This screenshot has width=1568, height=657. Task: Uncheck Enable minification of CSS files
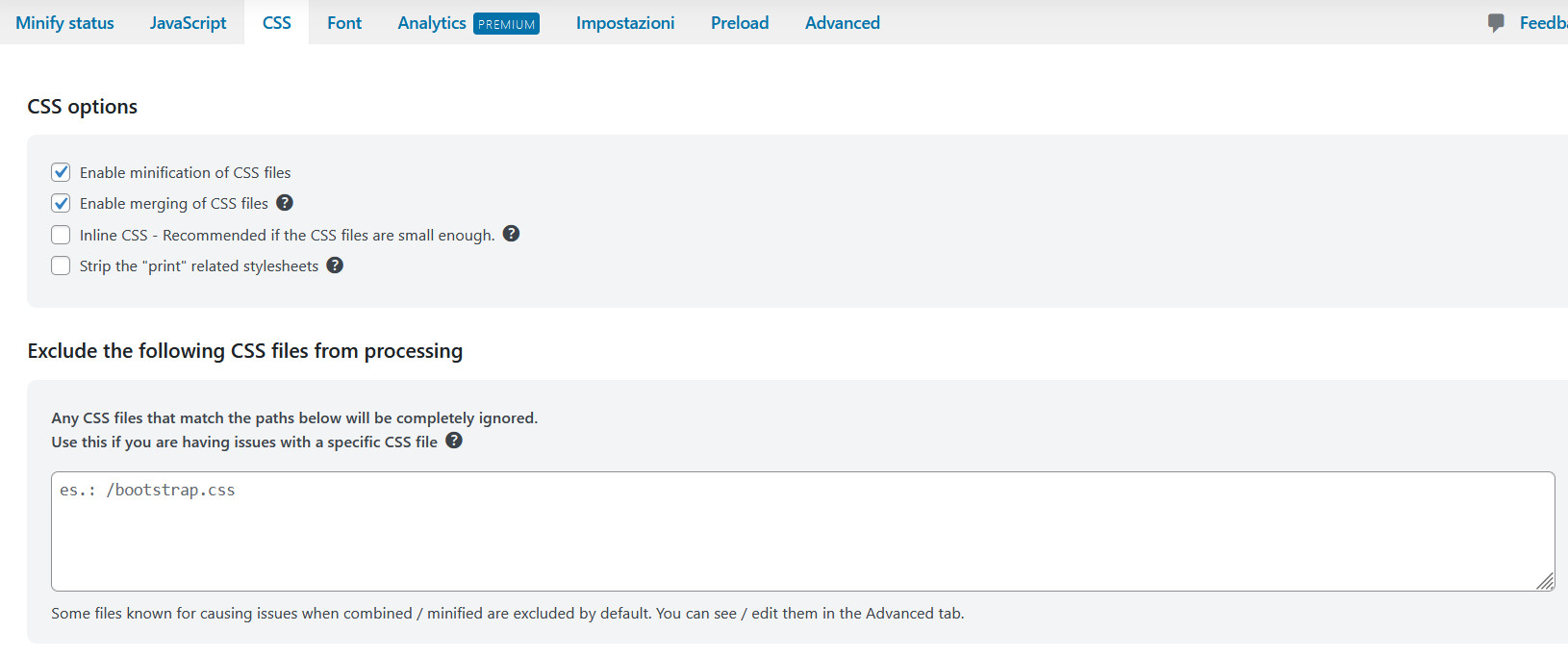(x=61, y=172)
